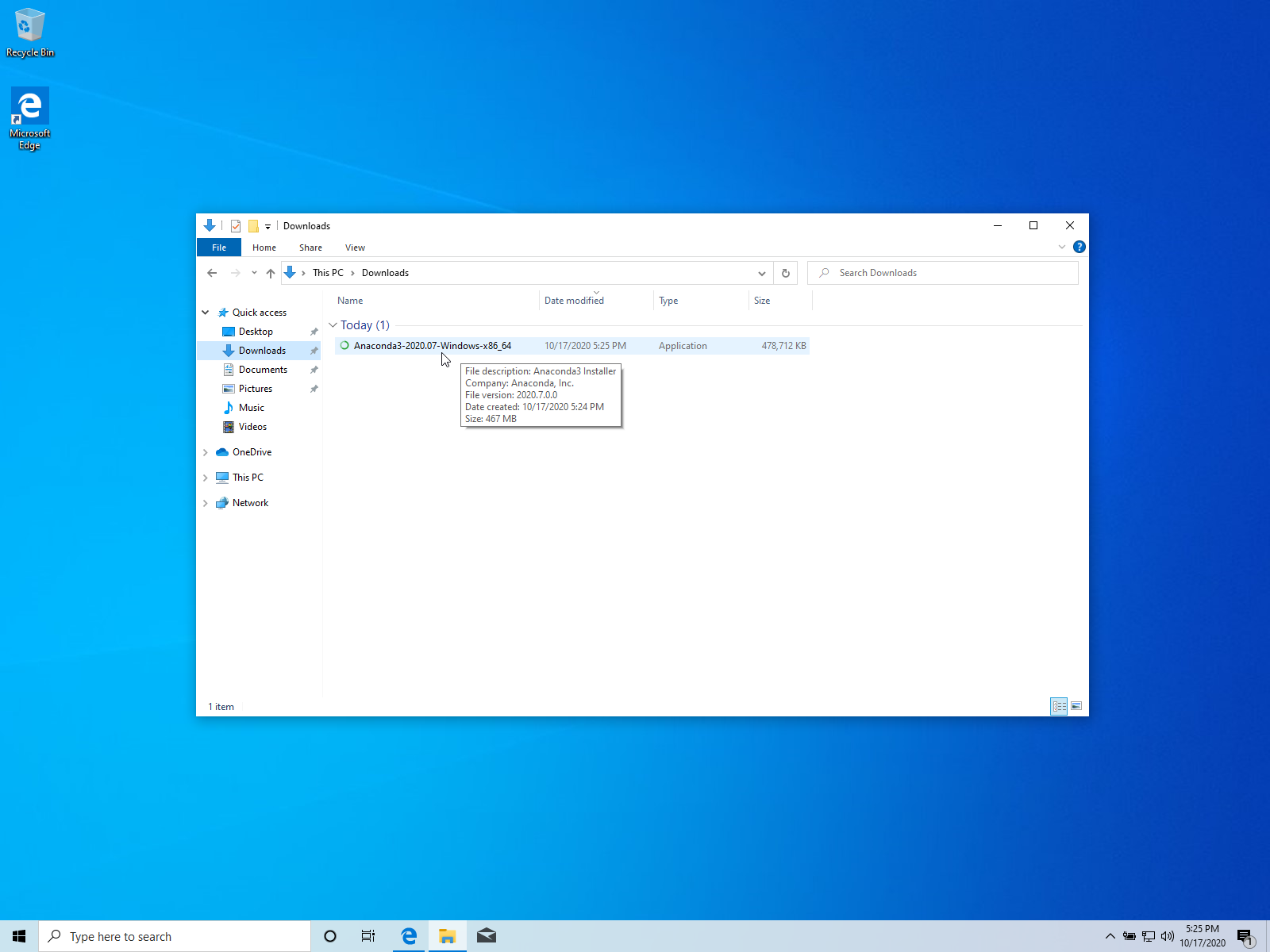Go up one folder level

click(271, 273)
